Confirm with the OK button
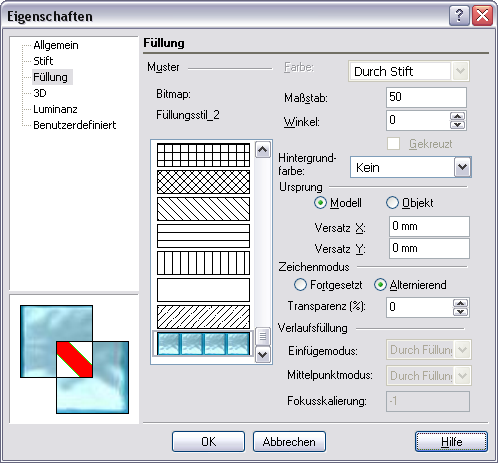Screen dimensions: 498x463 (x=208, y=441)
